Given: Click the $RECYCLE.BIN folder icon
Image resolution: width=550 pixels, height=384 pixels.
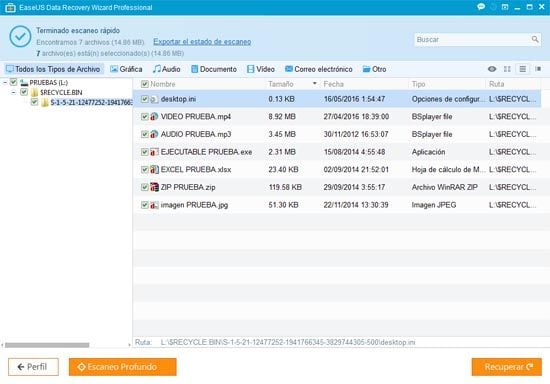Looking at the screenshot, I should coord(34,93).
